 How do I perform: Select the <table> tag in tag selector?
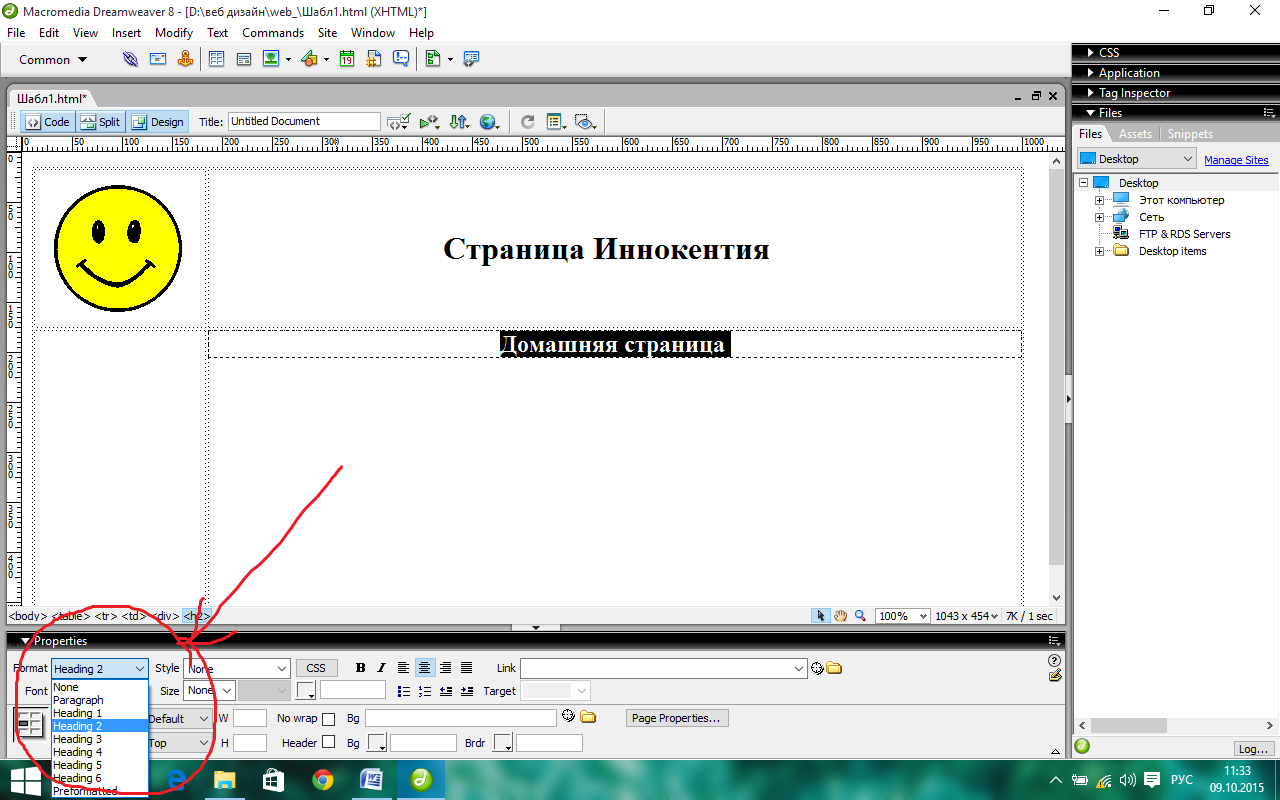click(70, 616)
